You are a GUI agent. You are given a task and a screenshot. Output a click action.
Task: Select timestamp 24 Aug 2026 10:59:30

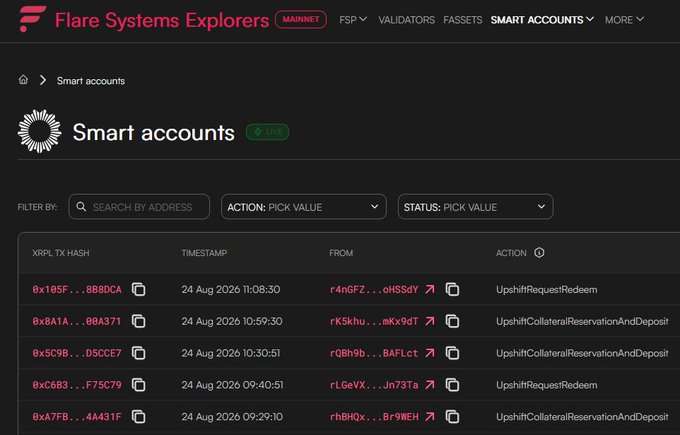[x=232, y=321]
